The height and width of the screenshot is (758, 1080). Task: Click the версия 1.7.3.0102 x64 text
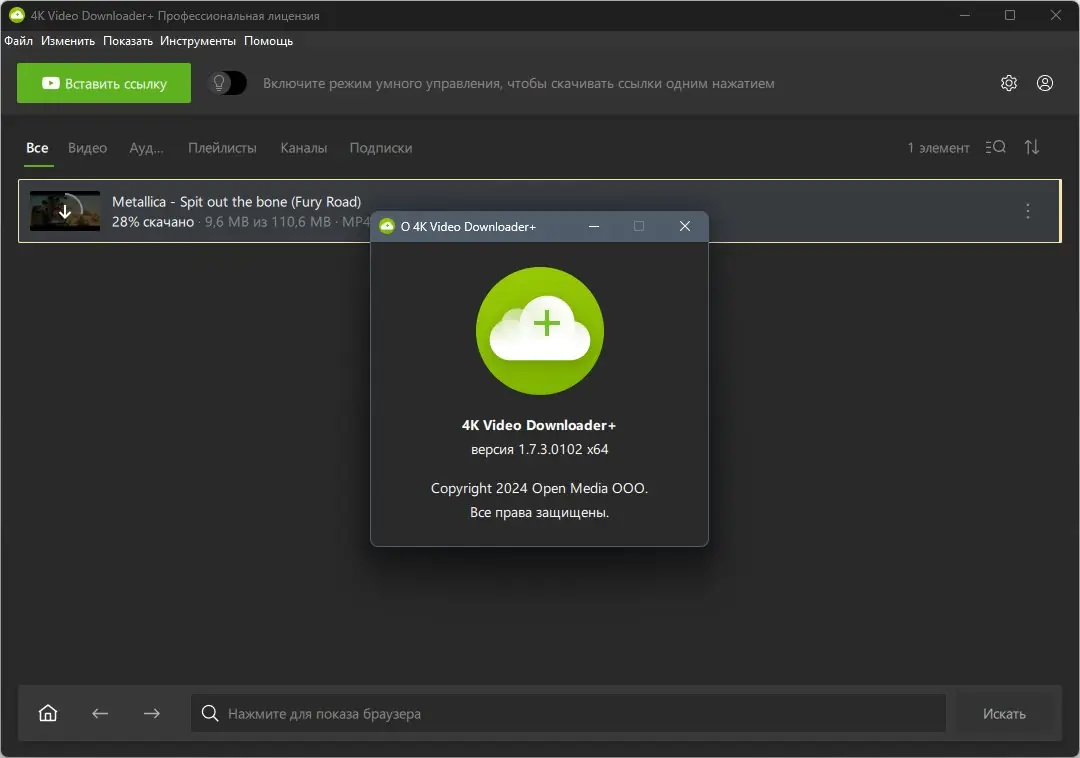click(539, 449)
